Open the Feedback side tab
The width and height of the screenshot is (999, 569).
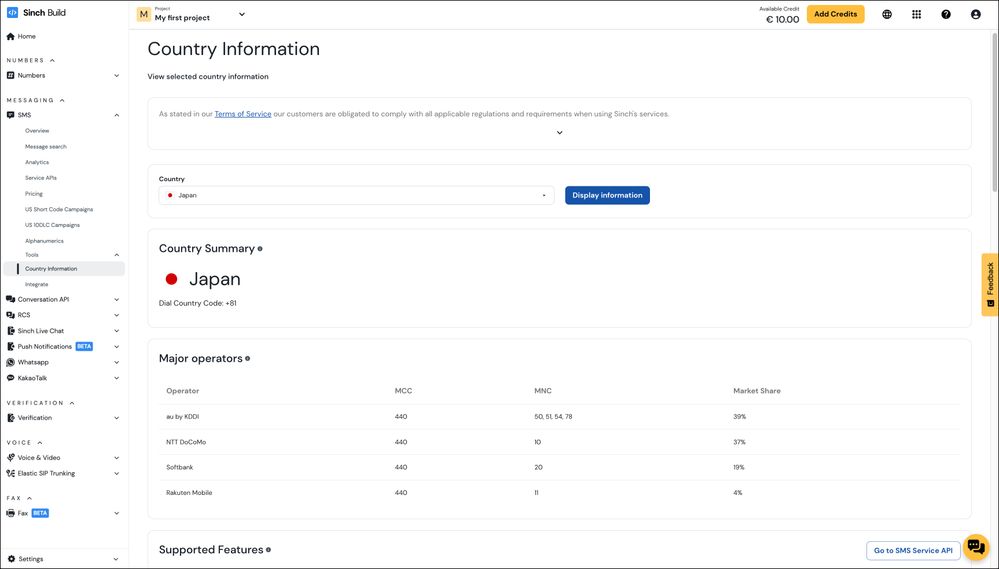[989, 285]
